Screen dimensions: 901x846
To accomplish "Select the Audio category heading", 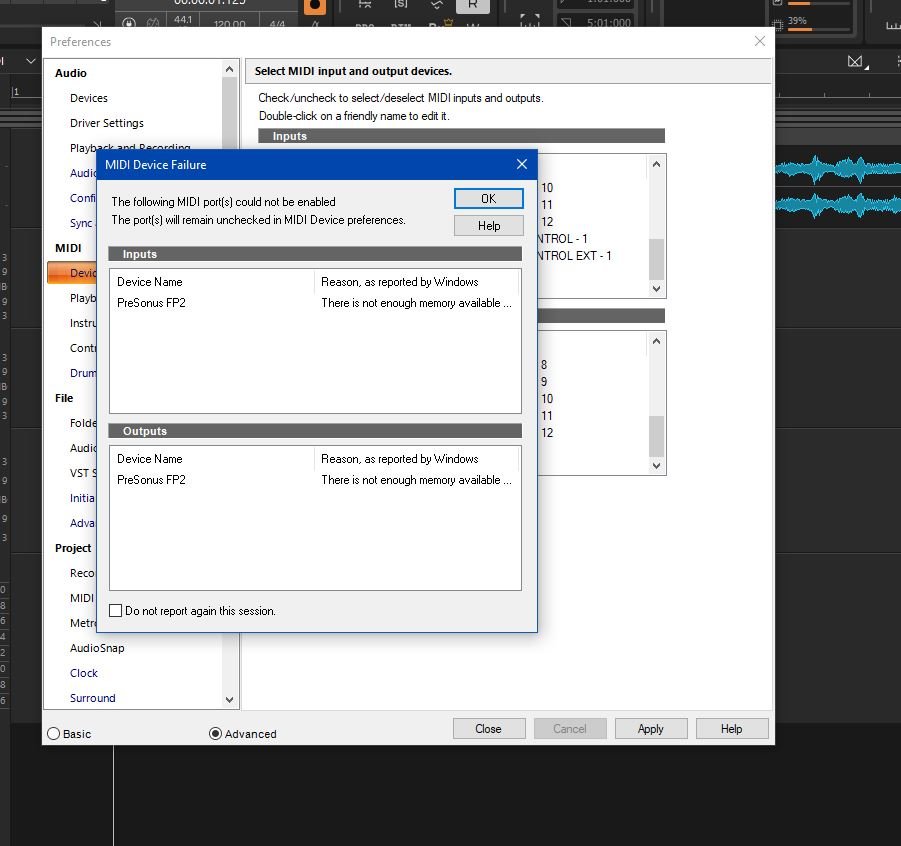I will (71, 73).
